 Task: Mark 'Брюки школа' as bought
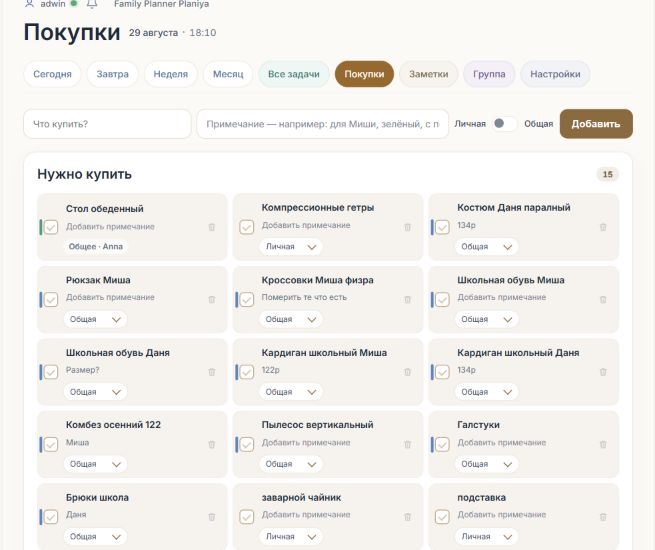pos(51,517)
